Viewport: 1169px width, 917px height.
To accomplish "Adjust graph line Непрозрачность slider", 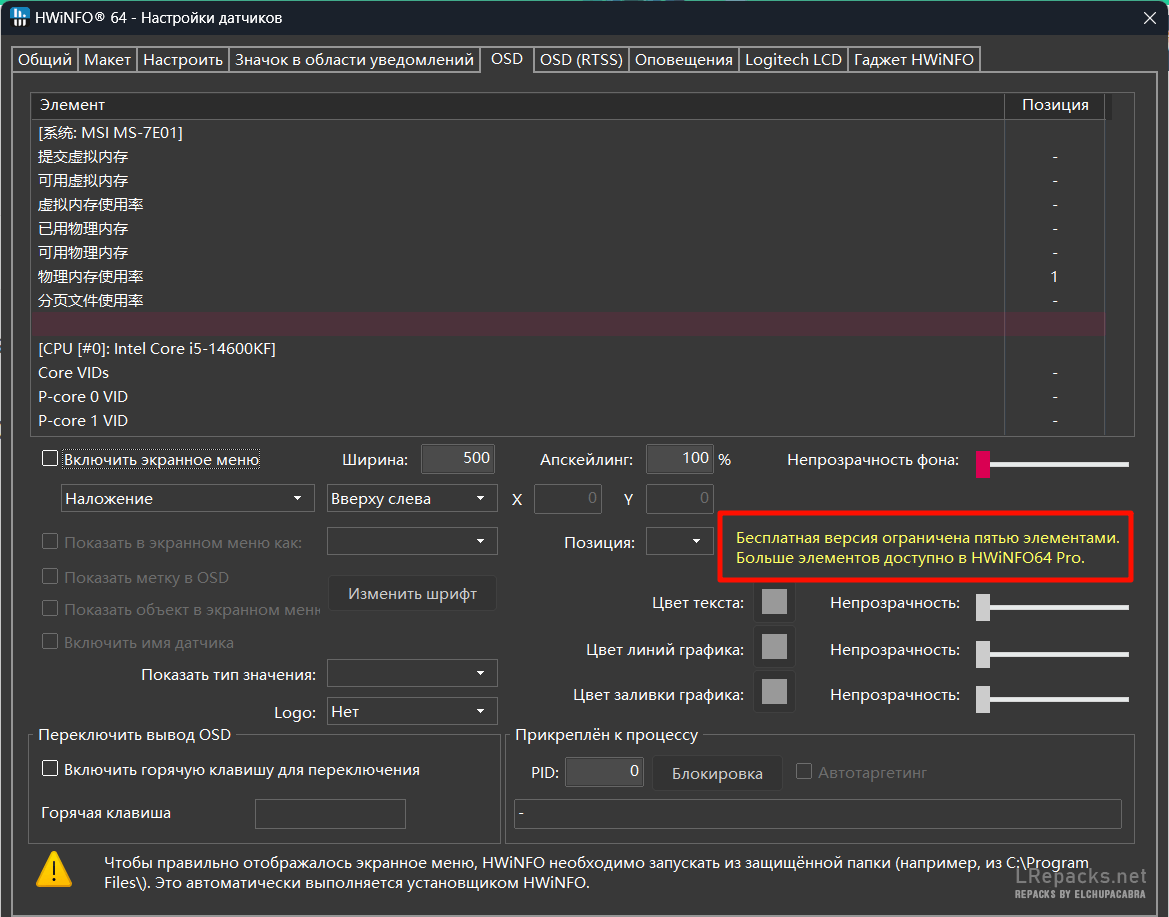I will [x=1053, y=654].
